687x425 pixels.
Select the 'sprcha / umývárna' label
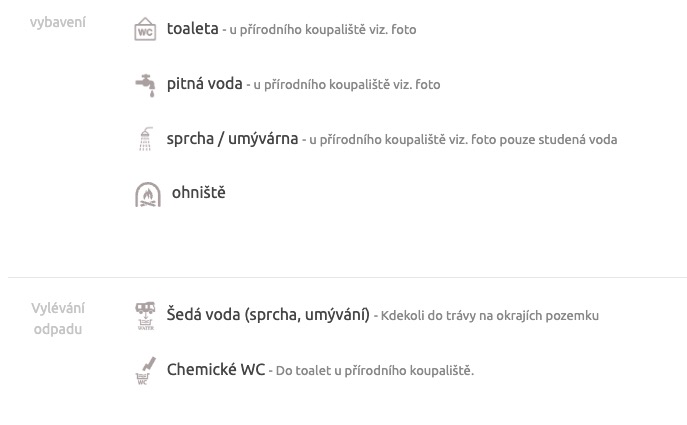click(232, 139)
